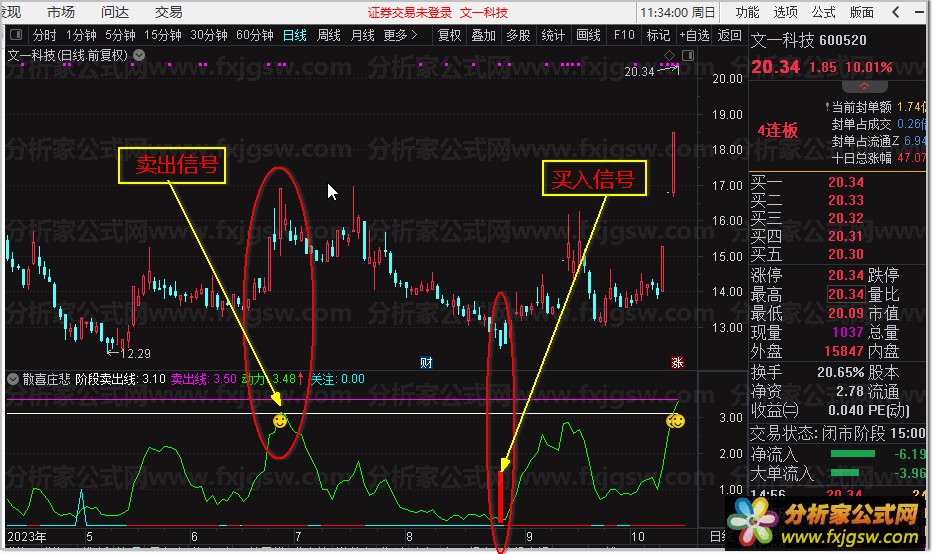The image size is (935, 554).
Task: Click the 买一 price 20.34
Action: click(x=846, y=182)
